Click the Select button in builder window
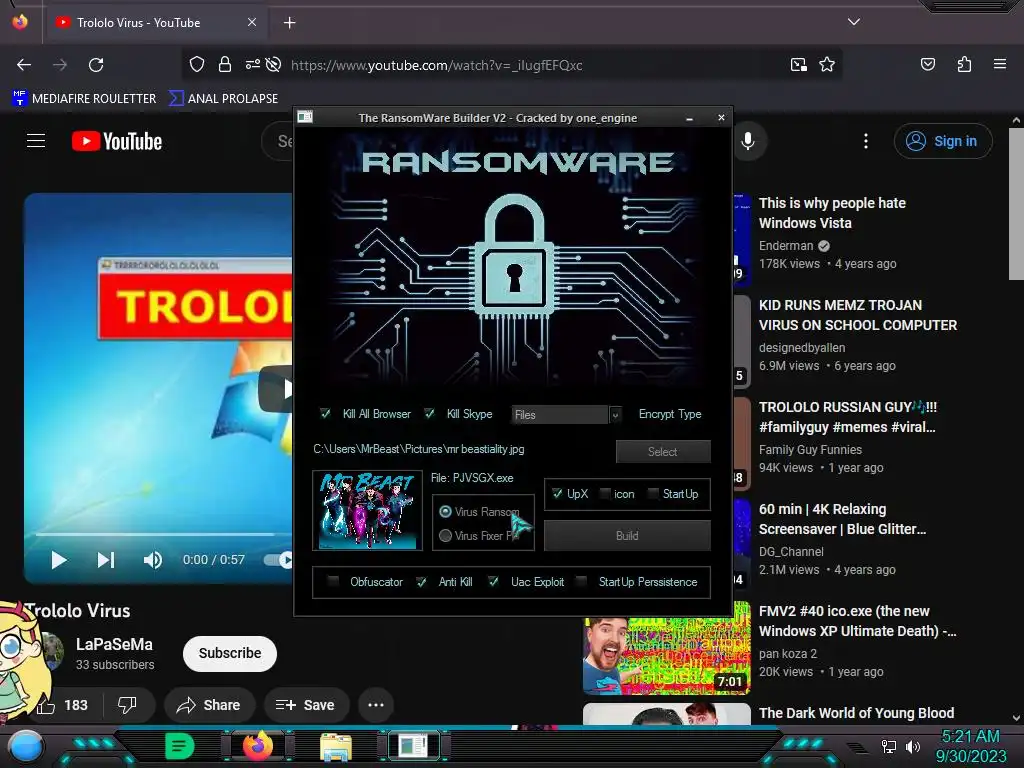Screen dimensions: 1024x768 tap(663, 451)
